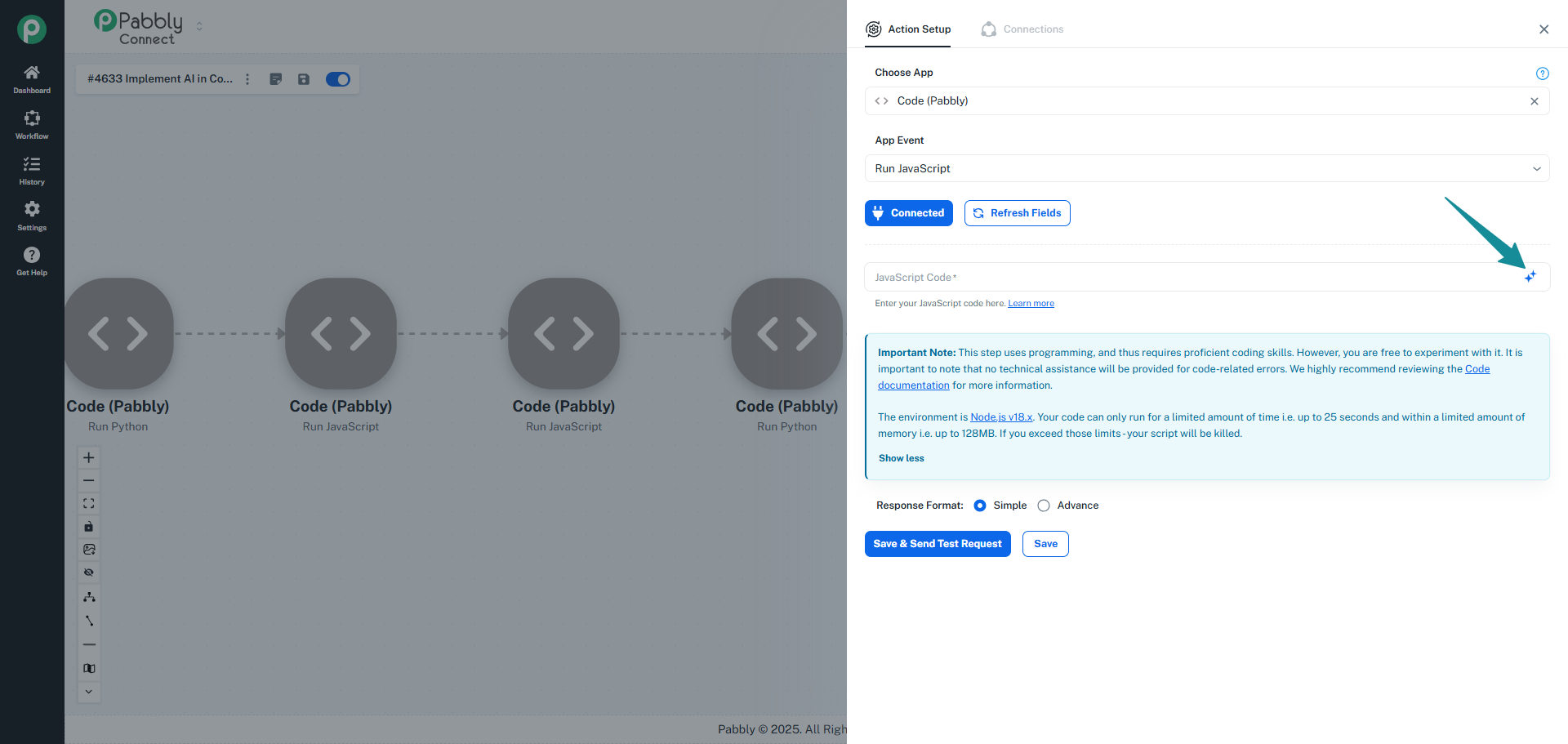Open the Dashboard from sidebar
1568x744 pixels.
pyautogui.click(x=32, y=79)
